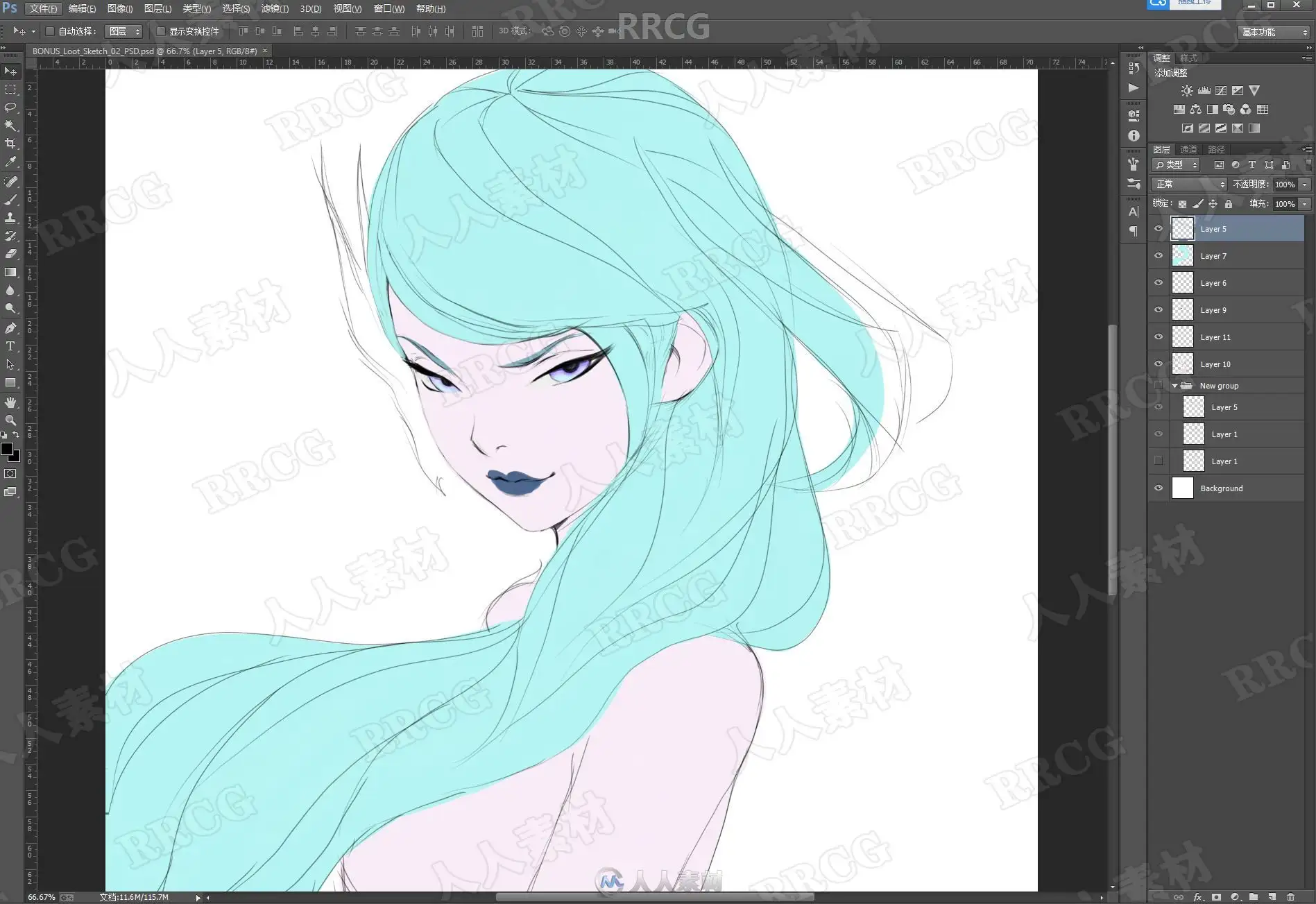Delete layer using the trash icon
The width and height of the screenshot is (1316, 904).
pos(1290,897)
